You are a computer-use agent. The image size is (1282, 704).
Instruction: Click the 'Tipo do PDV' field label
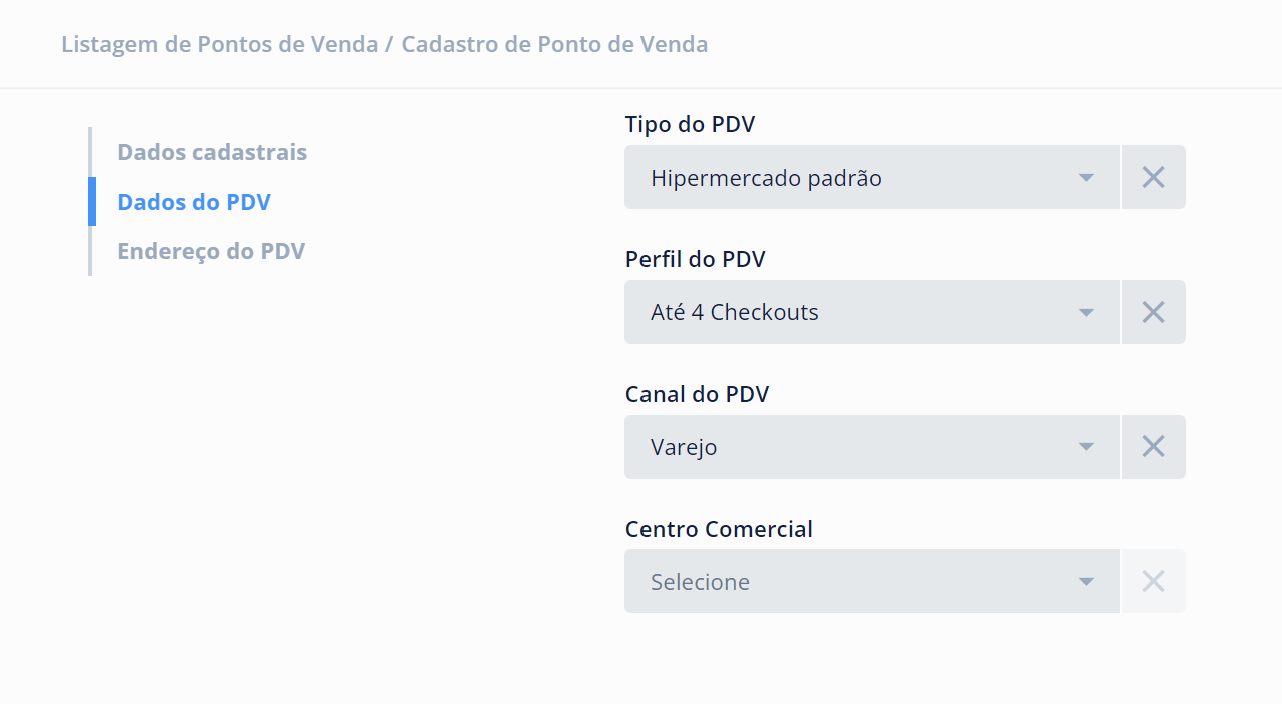pyautogui.click(x=690, y=124)
